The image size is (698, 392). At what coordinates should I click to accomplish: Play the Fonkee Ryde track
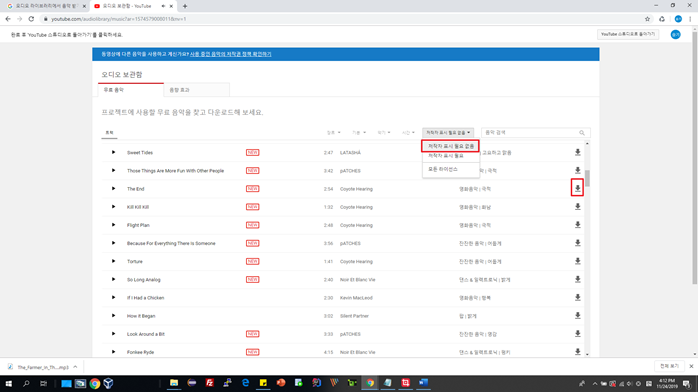point(114,352)
